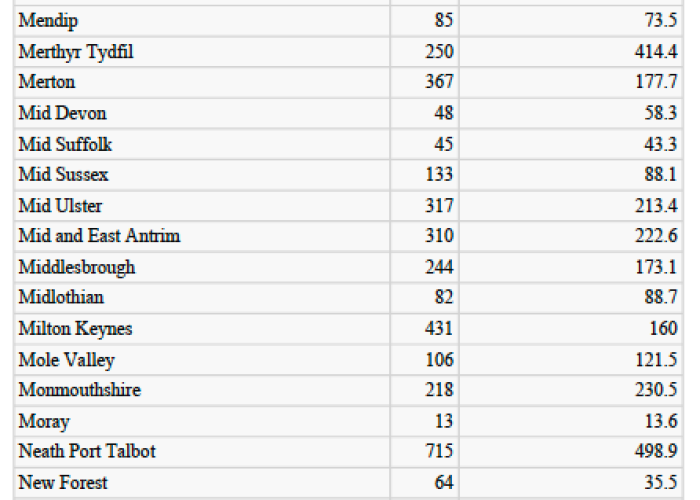Click the Mole Valley cell
Image resolution: width=700 pixels, height=500 pixels.
pos(202,360)
